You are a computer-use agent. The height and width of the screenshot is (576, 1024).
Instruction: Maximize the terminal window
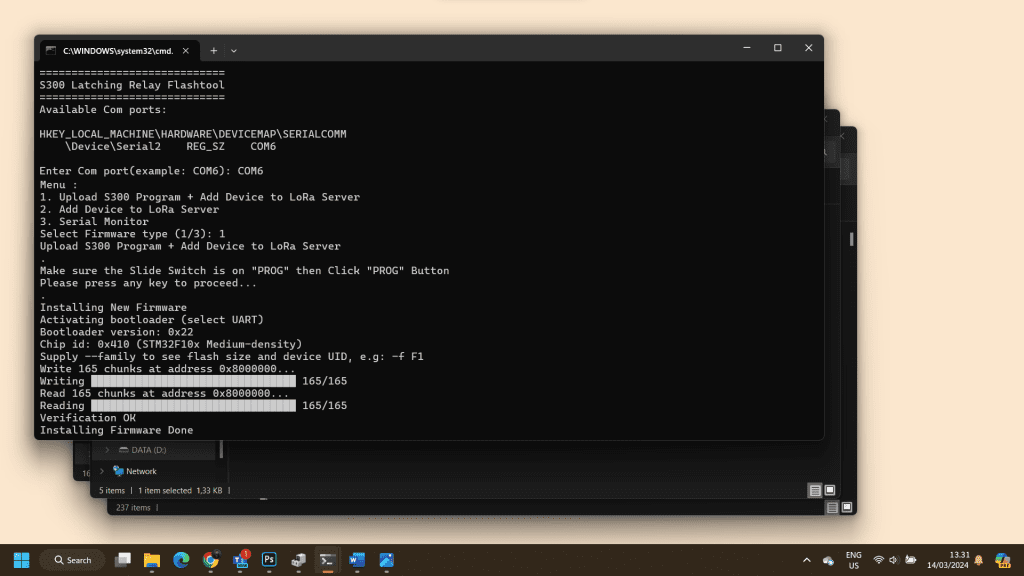point(777,48)
